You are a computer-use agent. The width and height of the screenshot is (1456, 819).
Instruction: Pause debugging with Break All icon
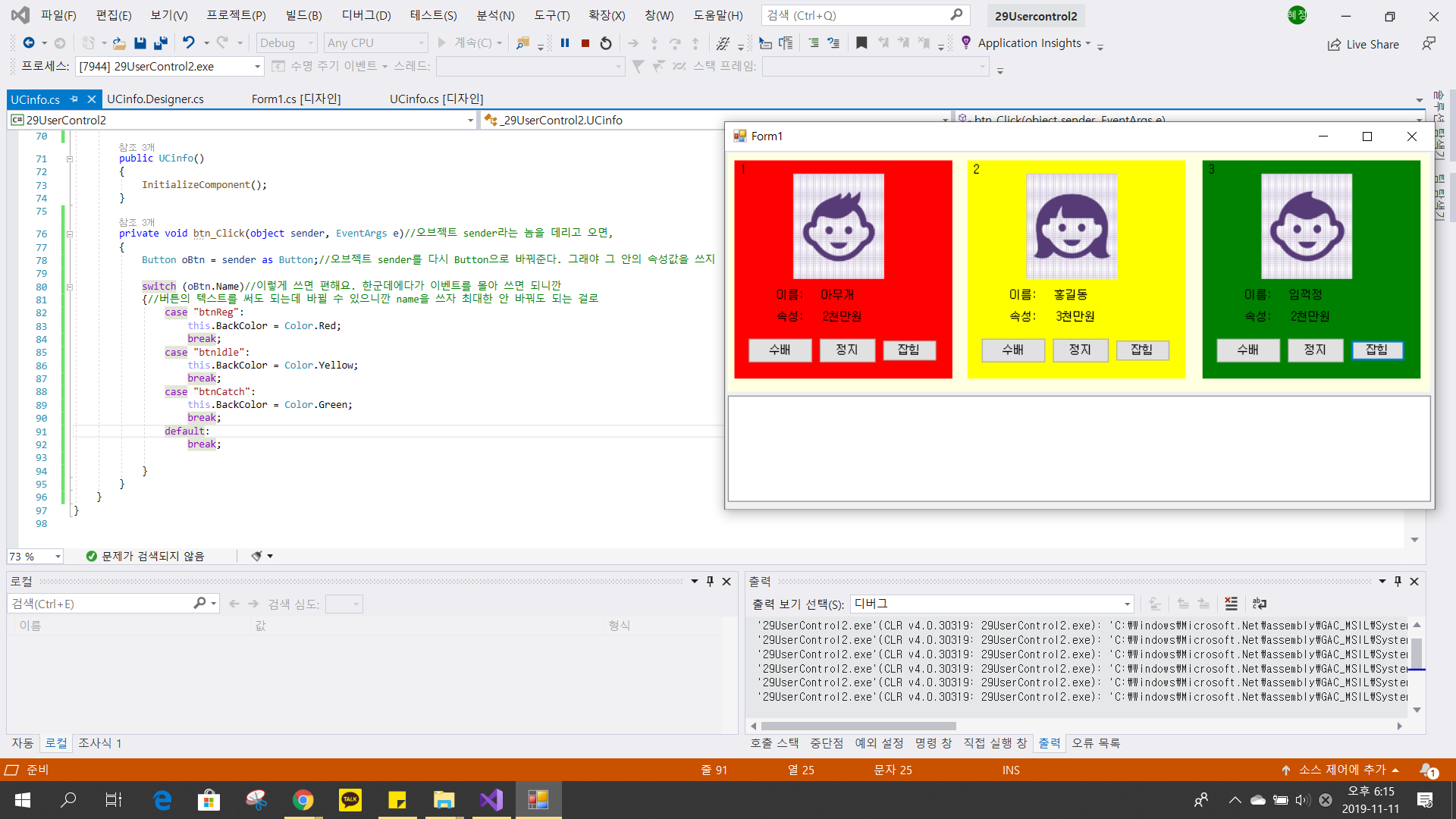(565, 43)
